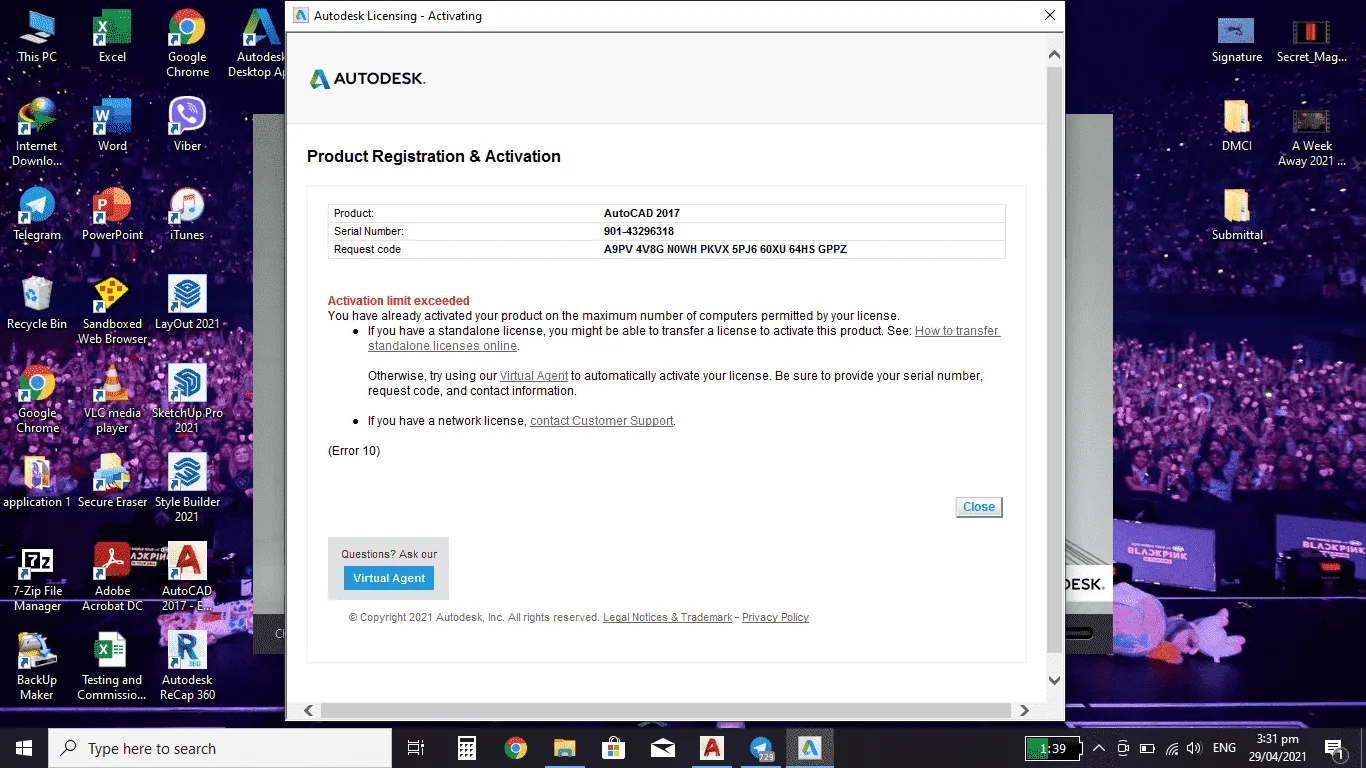
Task: Select the Style Builder 2021 shortcut
Action: coord(187,488)
